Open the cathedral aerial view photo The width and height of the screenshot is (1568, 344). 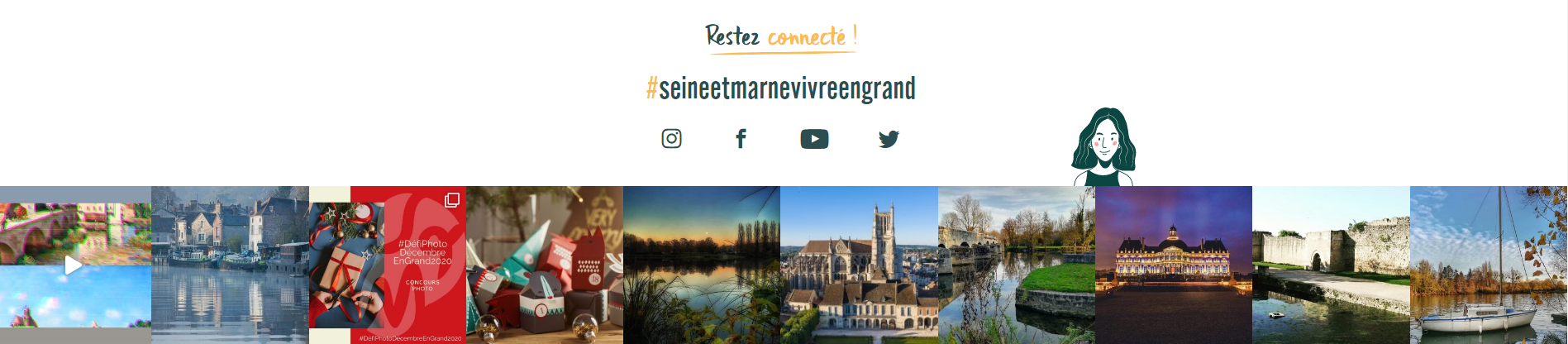859,265
